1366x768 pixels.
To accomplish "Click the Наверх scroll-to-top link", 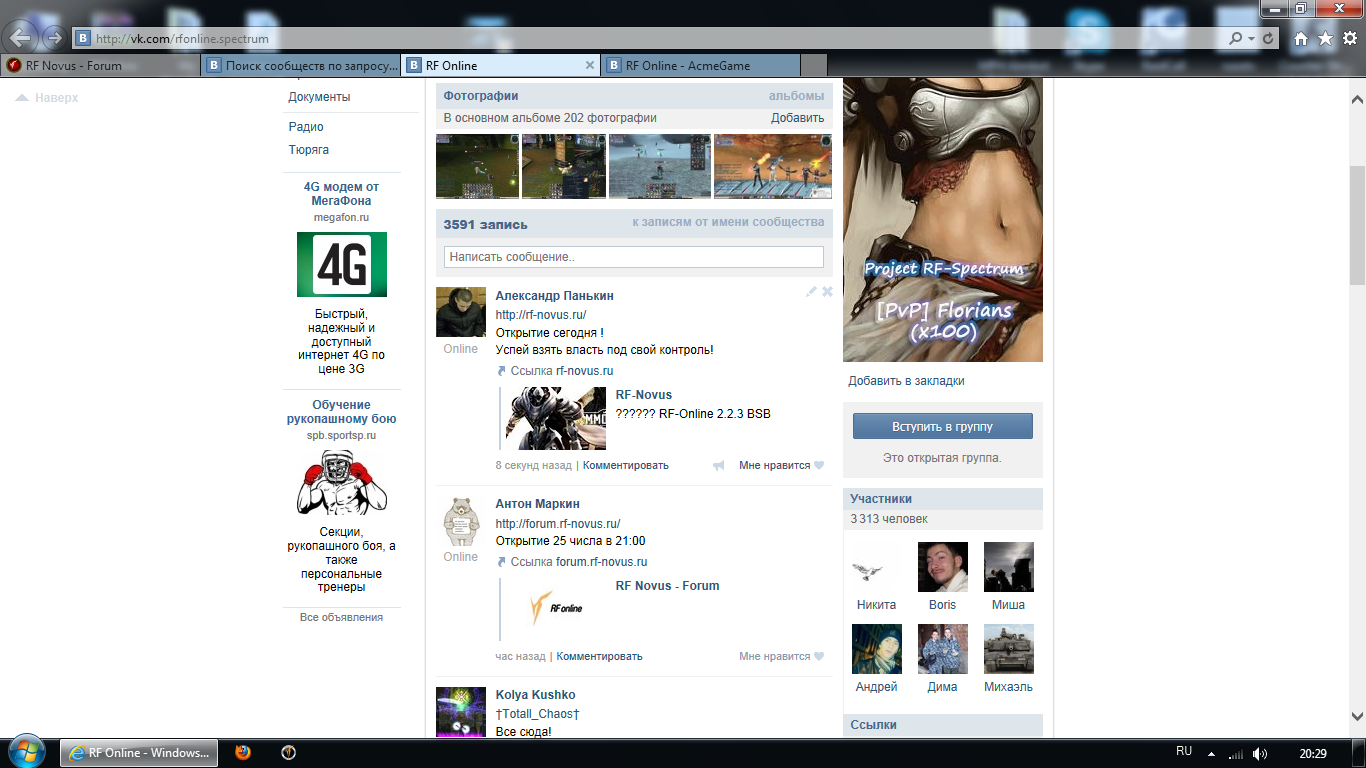I will pyautogui.click(x=47, y=98).
